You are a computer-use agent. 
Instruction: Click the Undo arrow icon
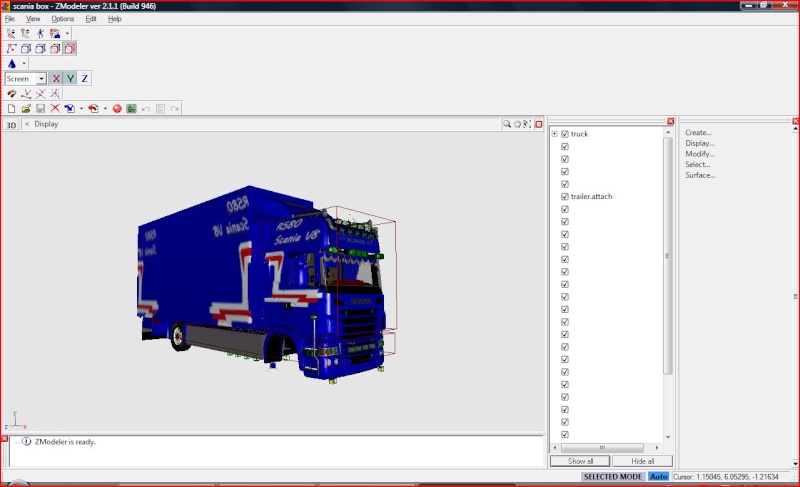click(x=146, y=109)
